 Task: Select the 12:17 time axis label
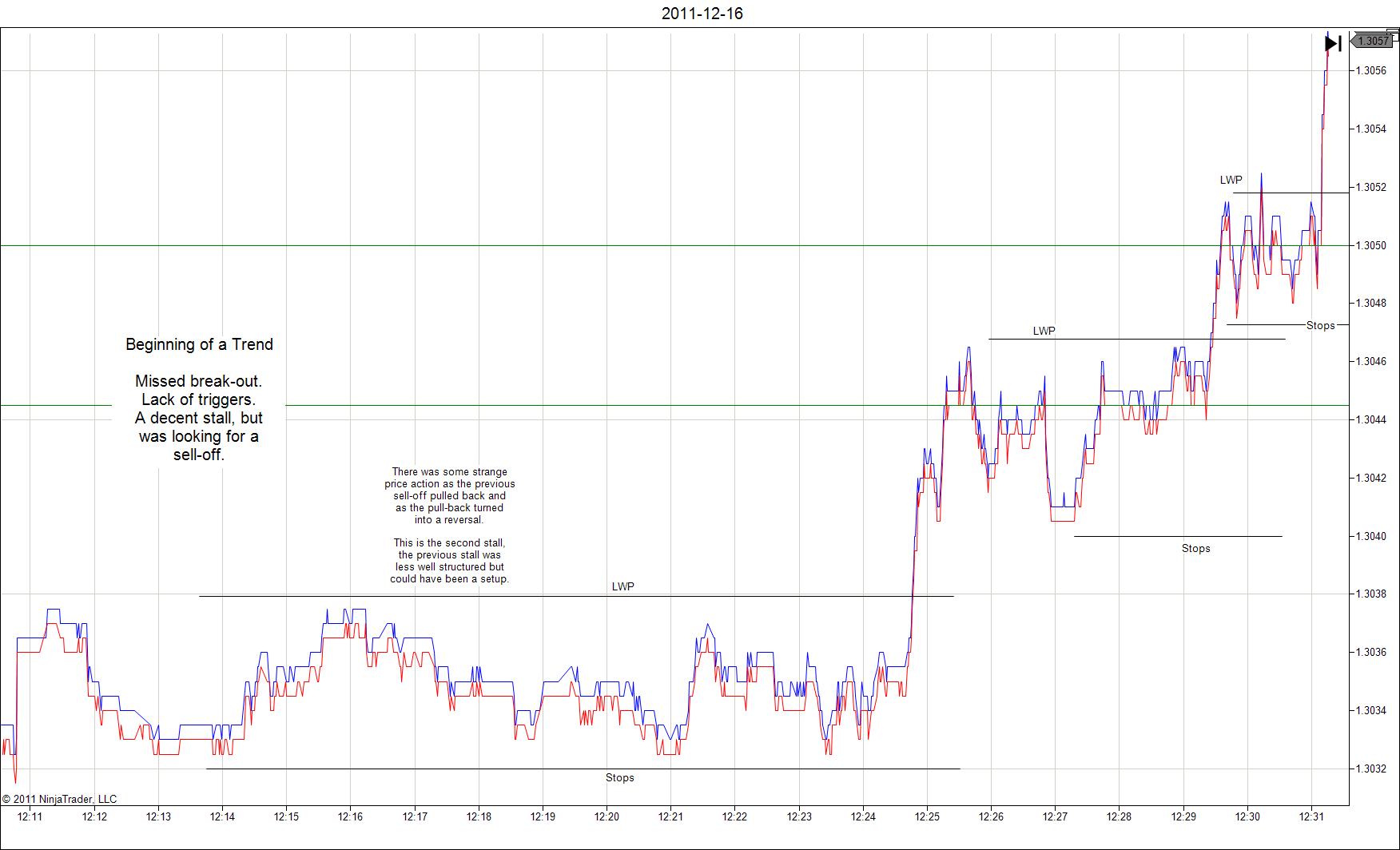(415, 816)
